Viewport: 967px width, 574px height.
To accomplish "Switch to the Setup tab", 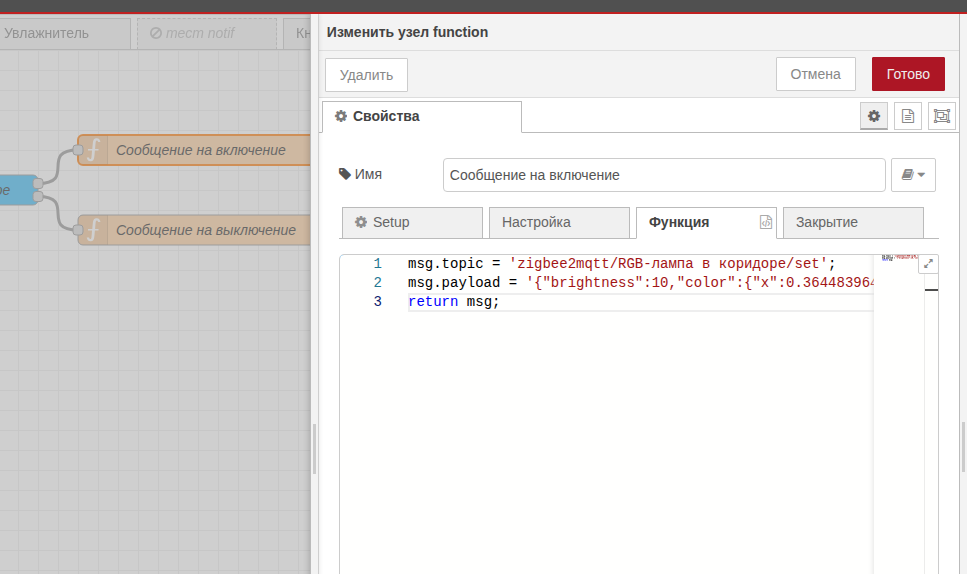I will [412, 223].
